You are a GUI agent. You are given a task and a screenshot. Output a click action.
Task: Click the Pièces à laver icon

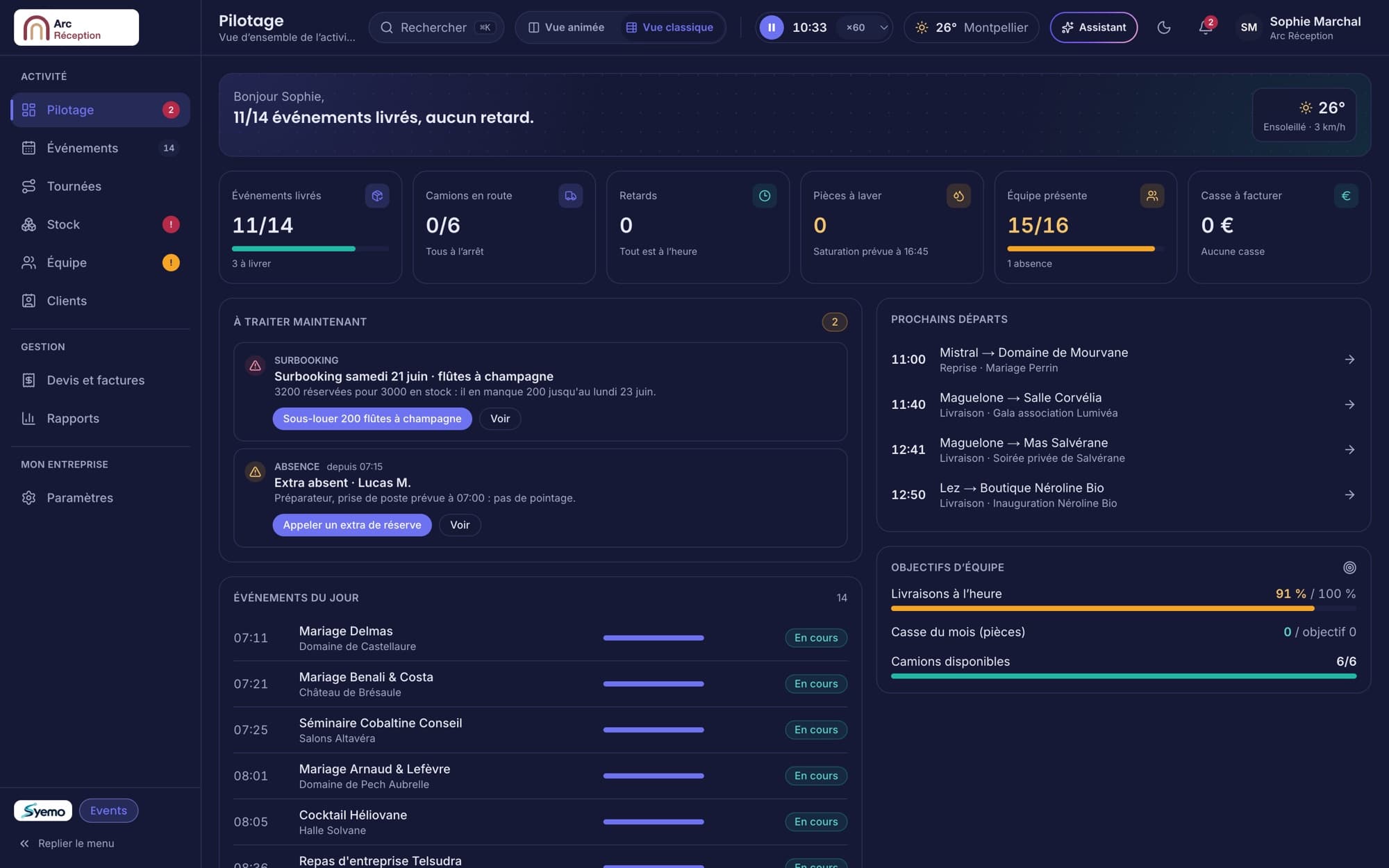tap(958, 196)
